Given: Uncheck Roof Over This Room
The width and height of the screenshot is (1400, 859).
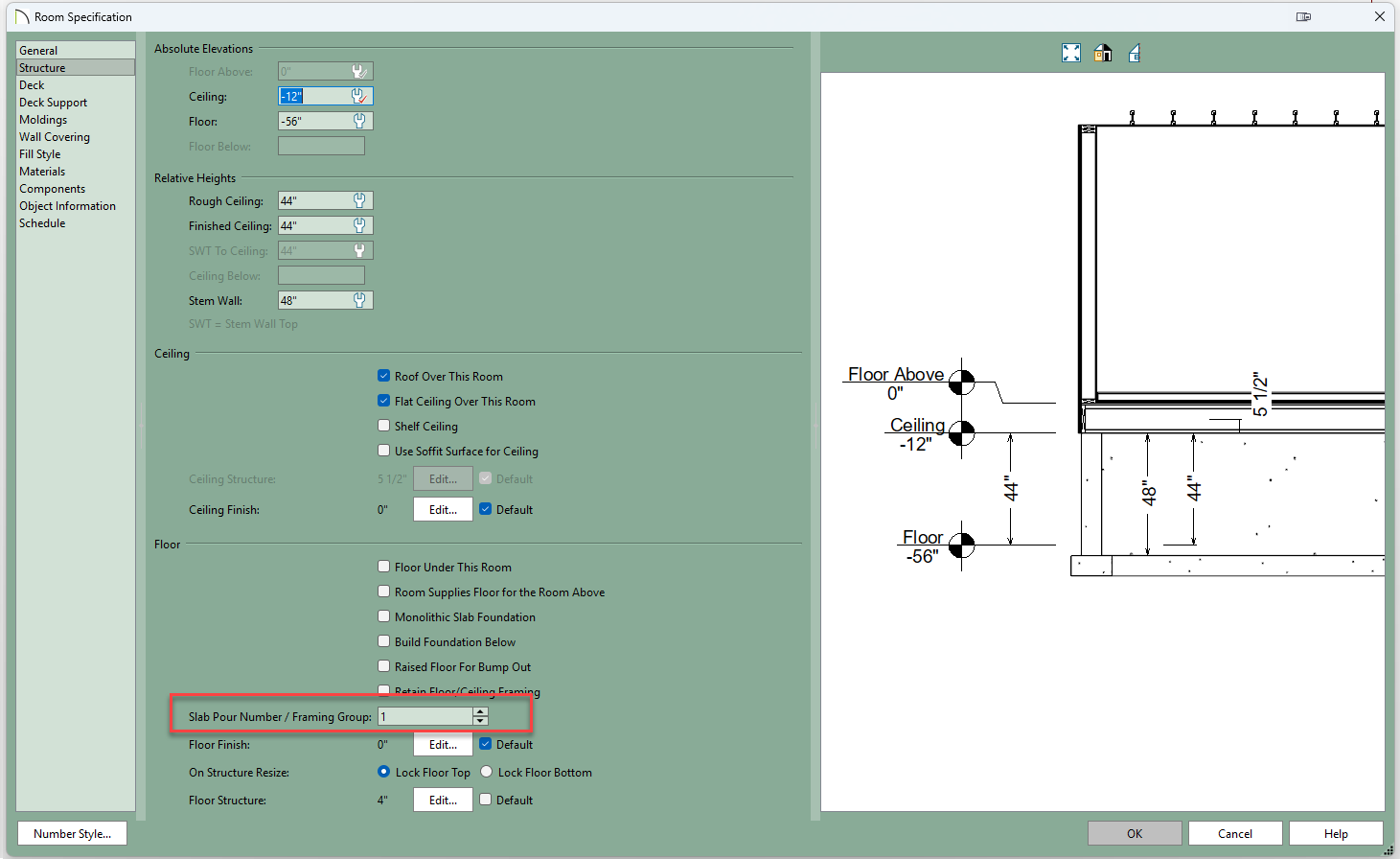Looking at the screenshot, I should click(384, 377).
